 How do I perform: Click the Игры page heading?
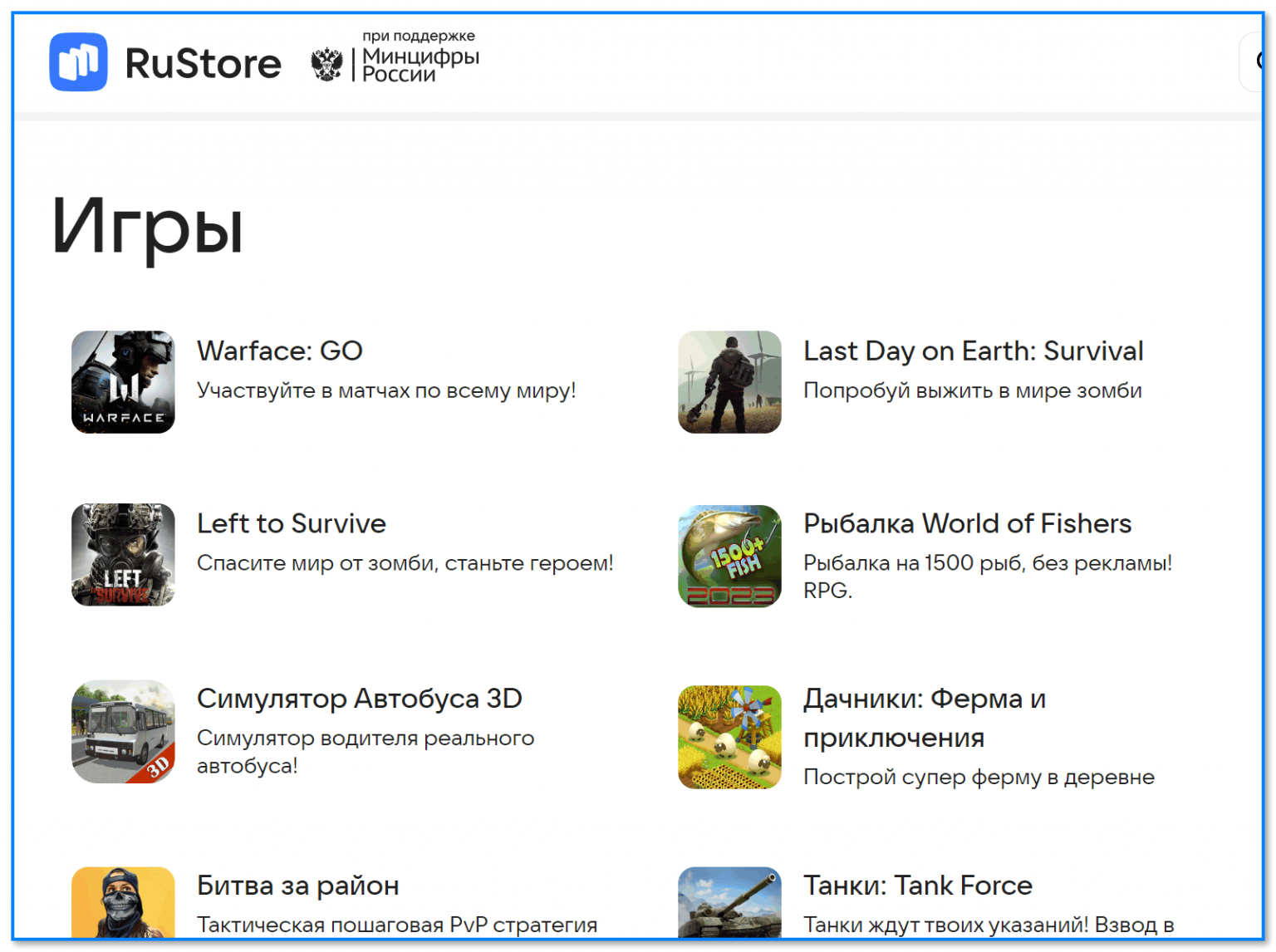[147, 228]
